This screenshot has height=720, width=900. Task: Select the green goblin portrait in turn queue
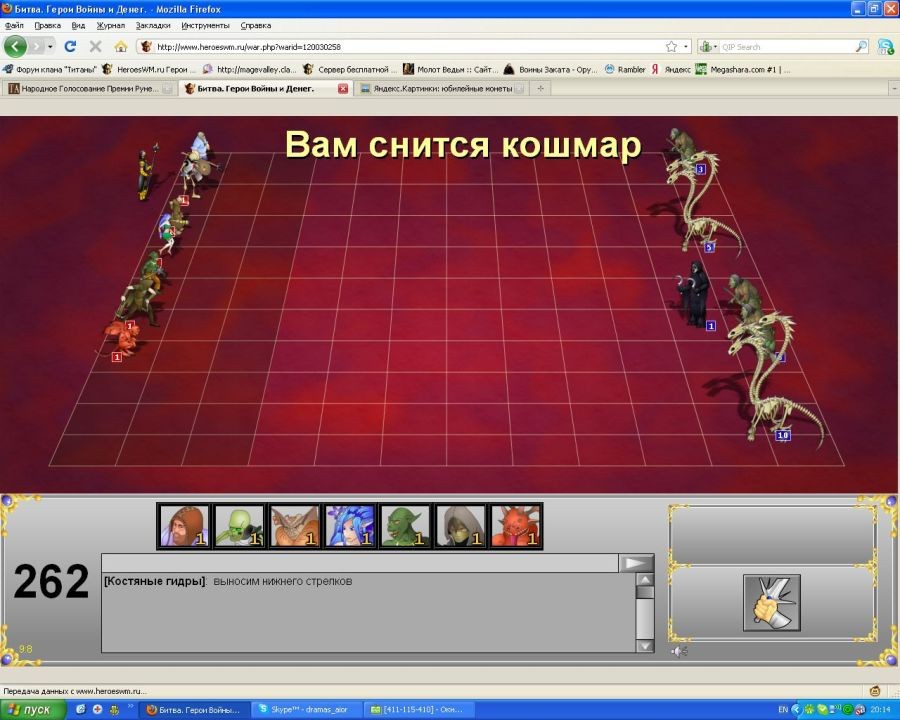(406, 526)
